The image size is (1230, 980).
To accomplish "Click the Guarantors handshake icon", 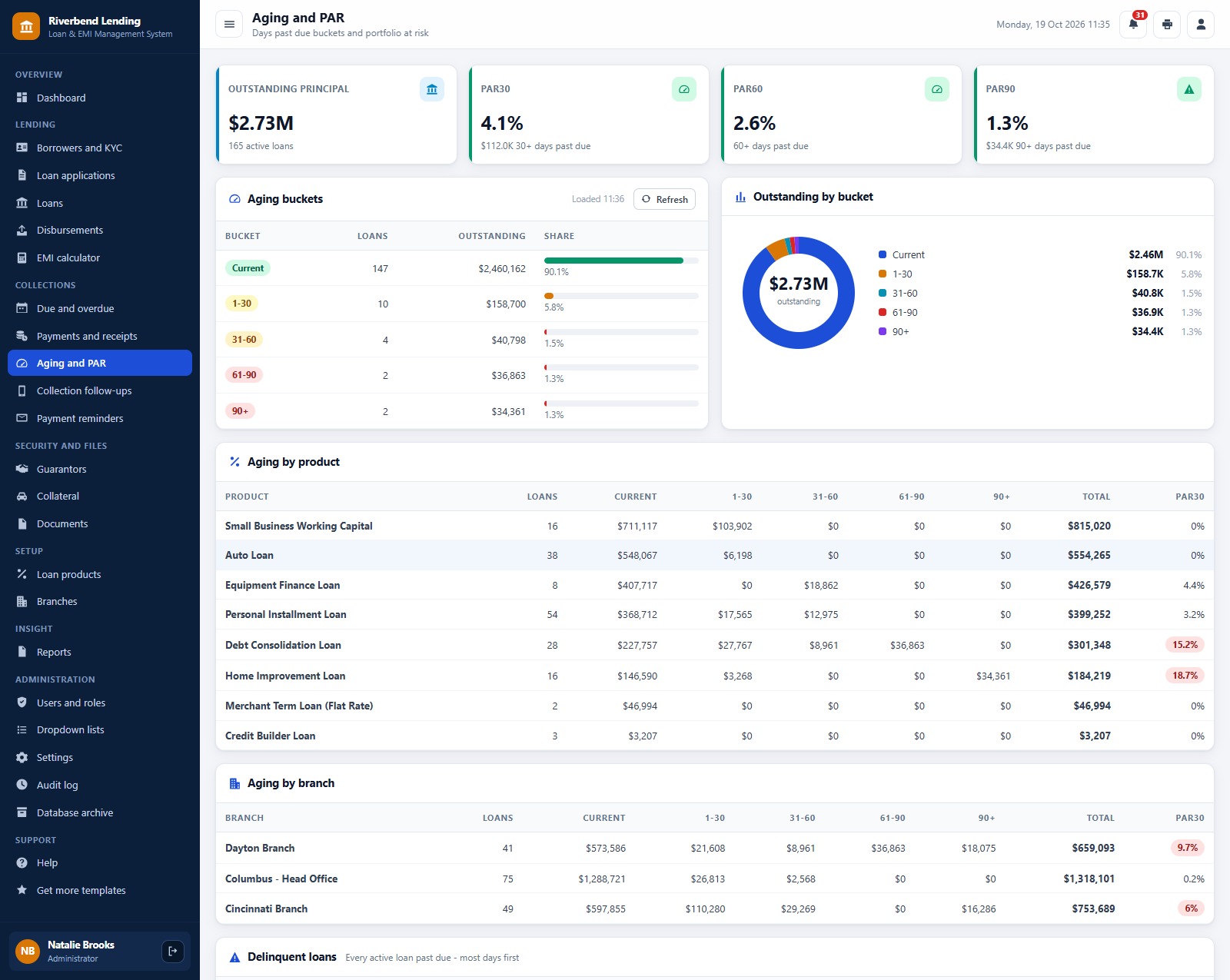I will point(22,469).
